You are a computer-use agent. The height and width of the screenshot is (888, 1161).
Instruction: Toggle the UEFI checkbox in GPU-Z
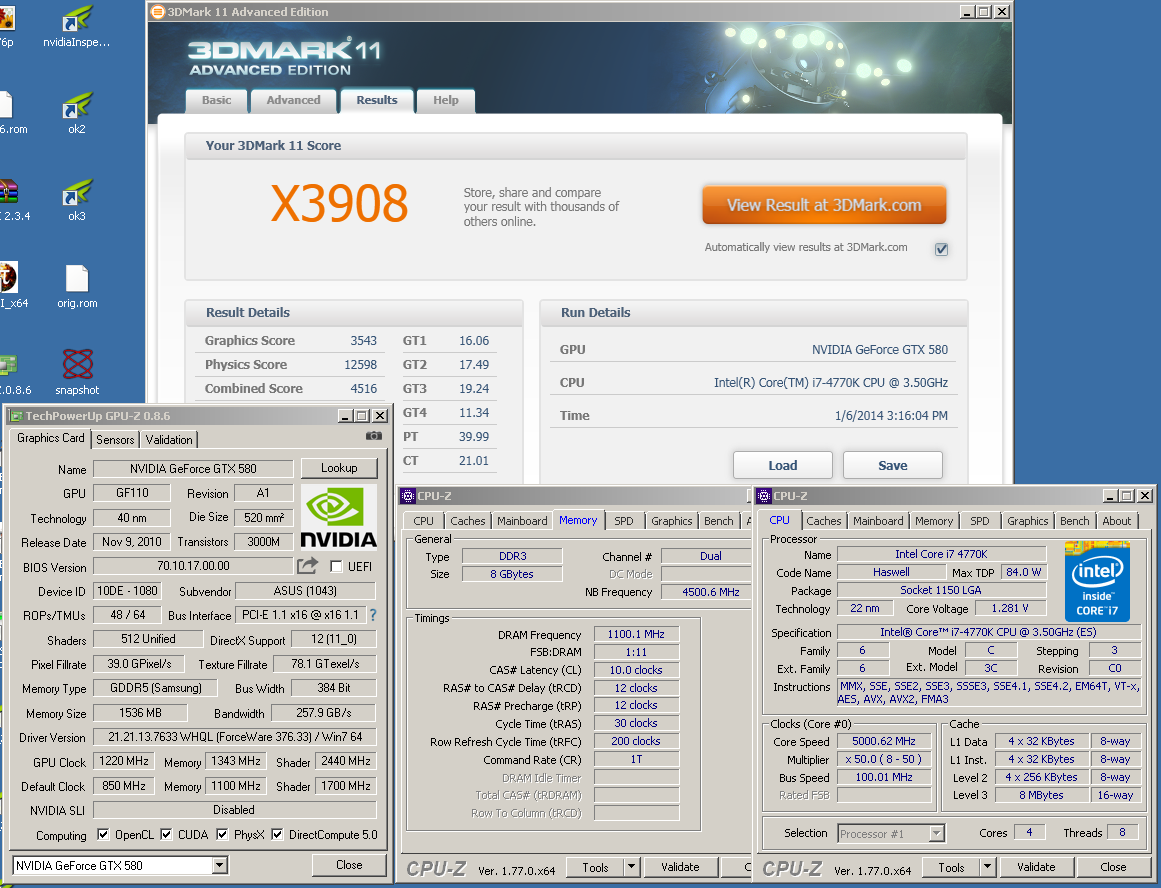(x=336, y=567)
